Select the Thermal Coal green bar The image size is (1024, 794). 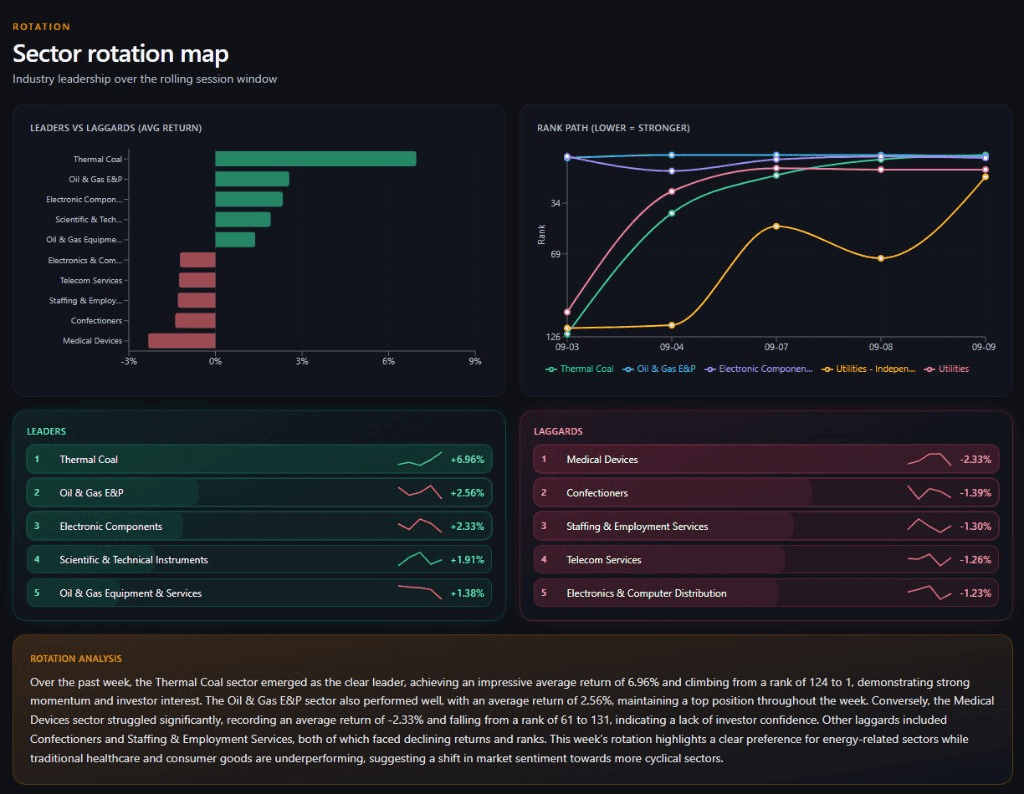[x=315, y=159]
